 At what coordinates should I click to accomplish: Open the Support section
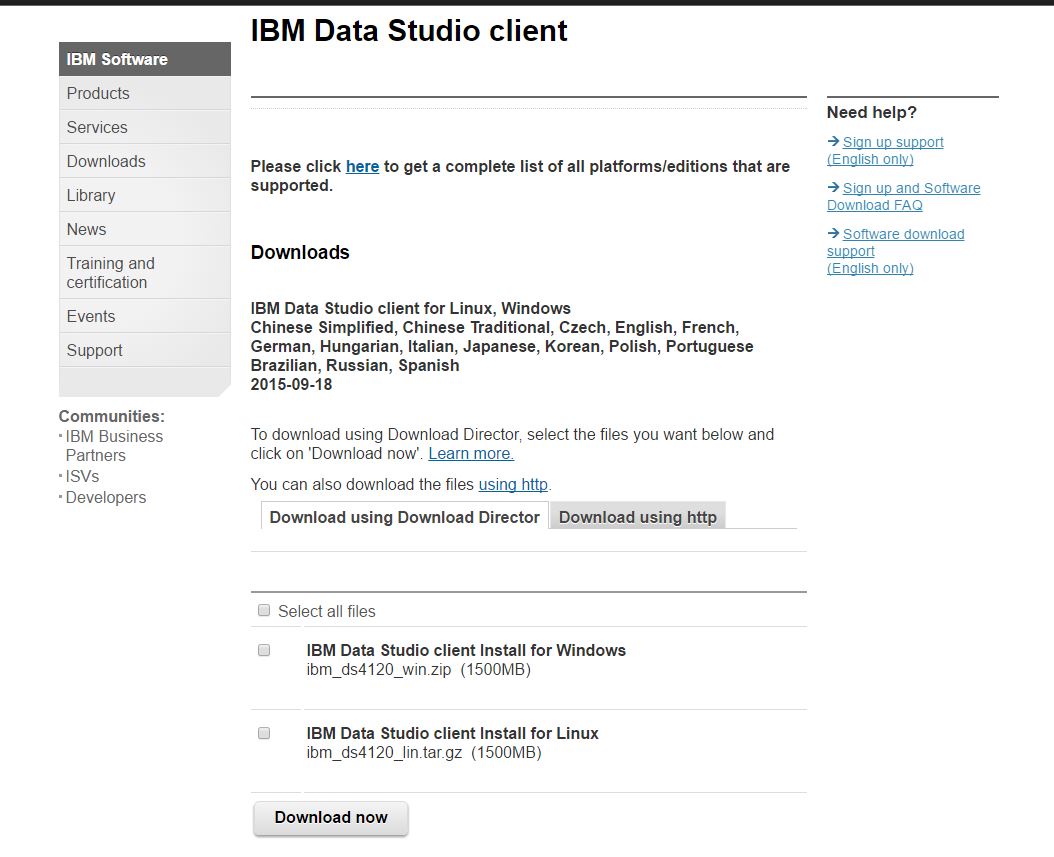[x=94, y=350]
